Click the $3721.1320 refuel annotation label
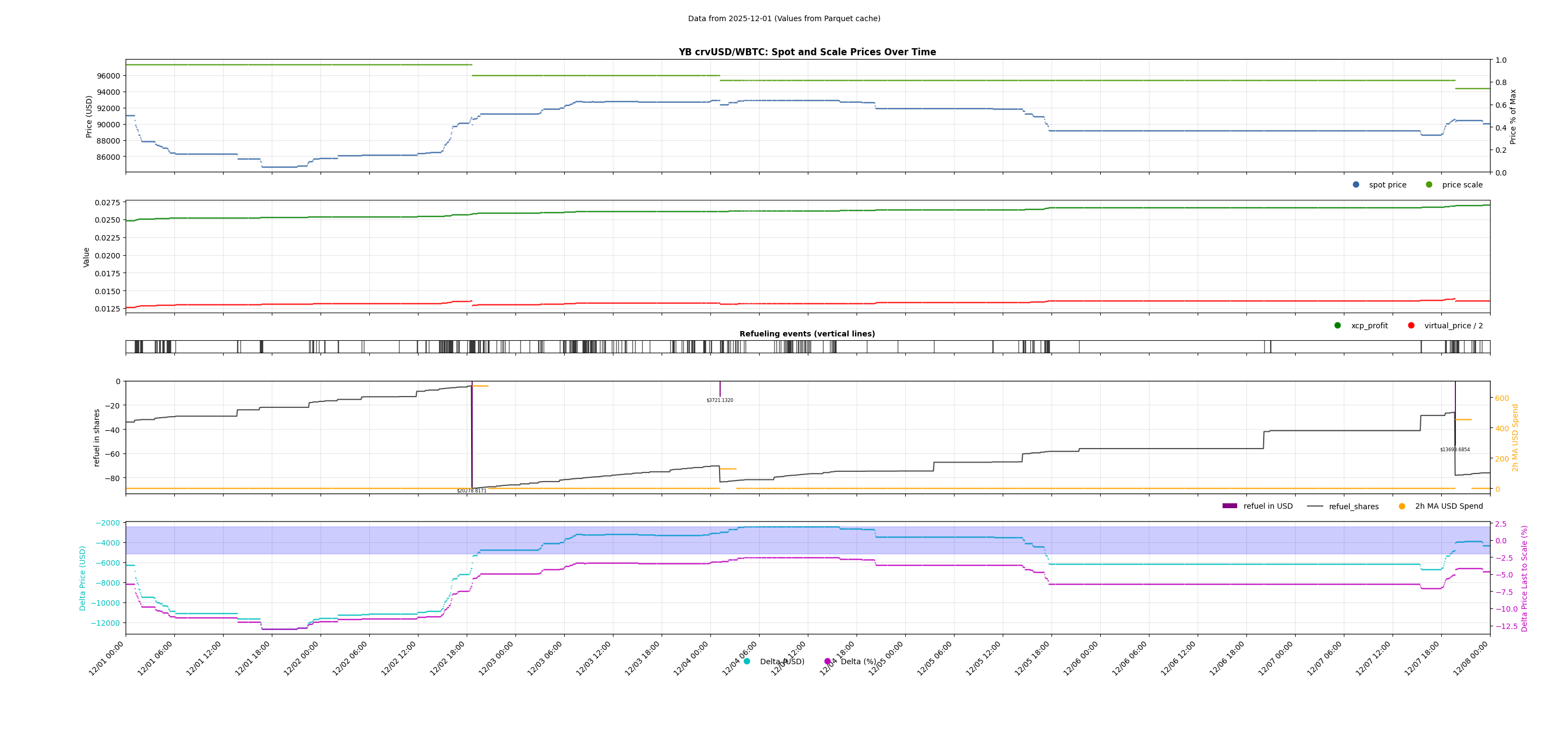1568x746 pixels. (720, 401)
